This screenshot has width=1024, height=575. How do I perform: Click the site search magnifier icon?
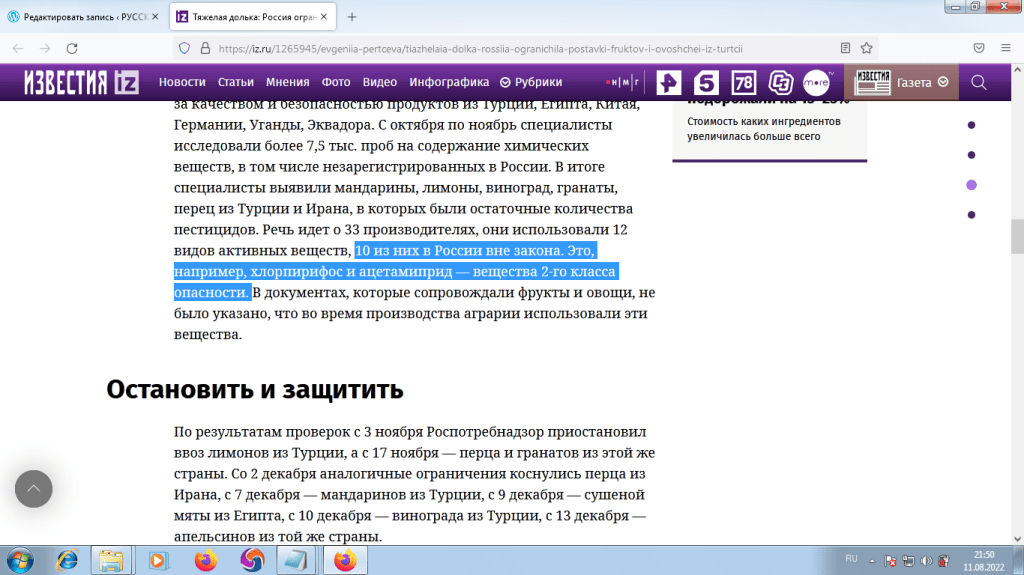978,82
